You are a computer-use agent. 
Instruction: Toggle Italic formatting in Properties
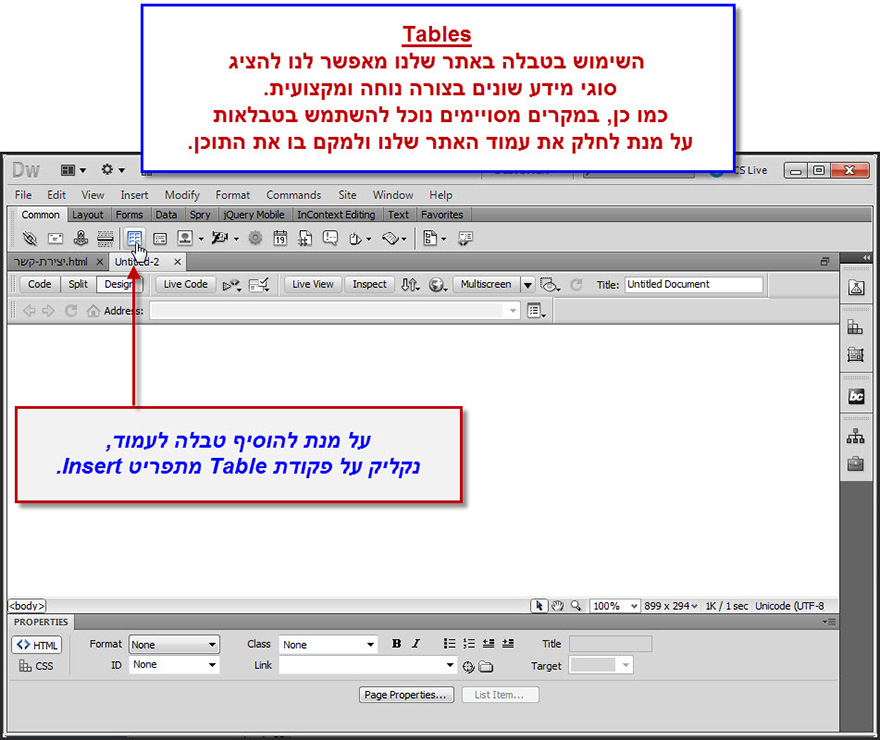(x=416, y=644)
